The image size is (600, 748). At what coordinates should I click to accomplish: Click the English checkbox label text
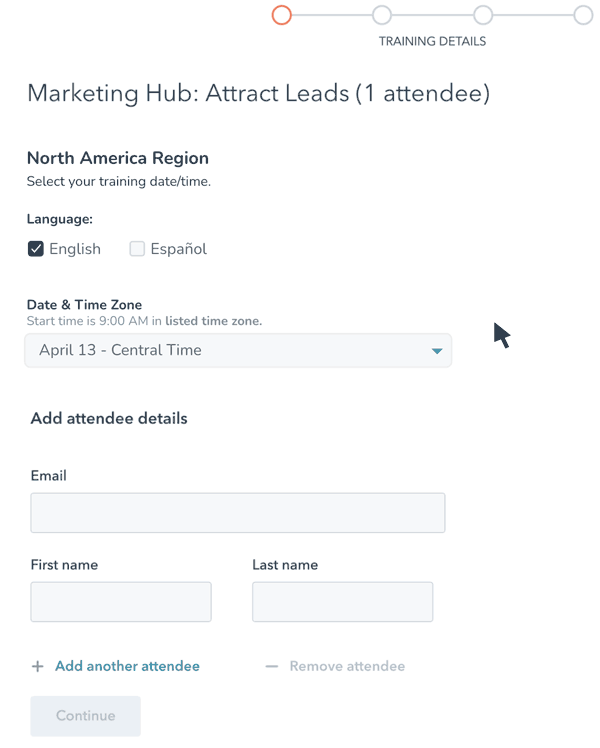pyautogui.click(x=75, y=249)
